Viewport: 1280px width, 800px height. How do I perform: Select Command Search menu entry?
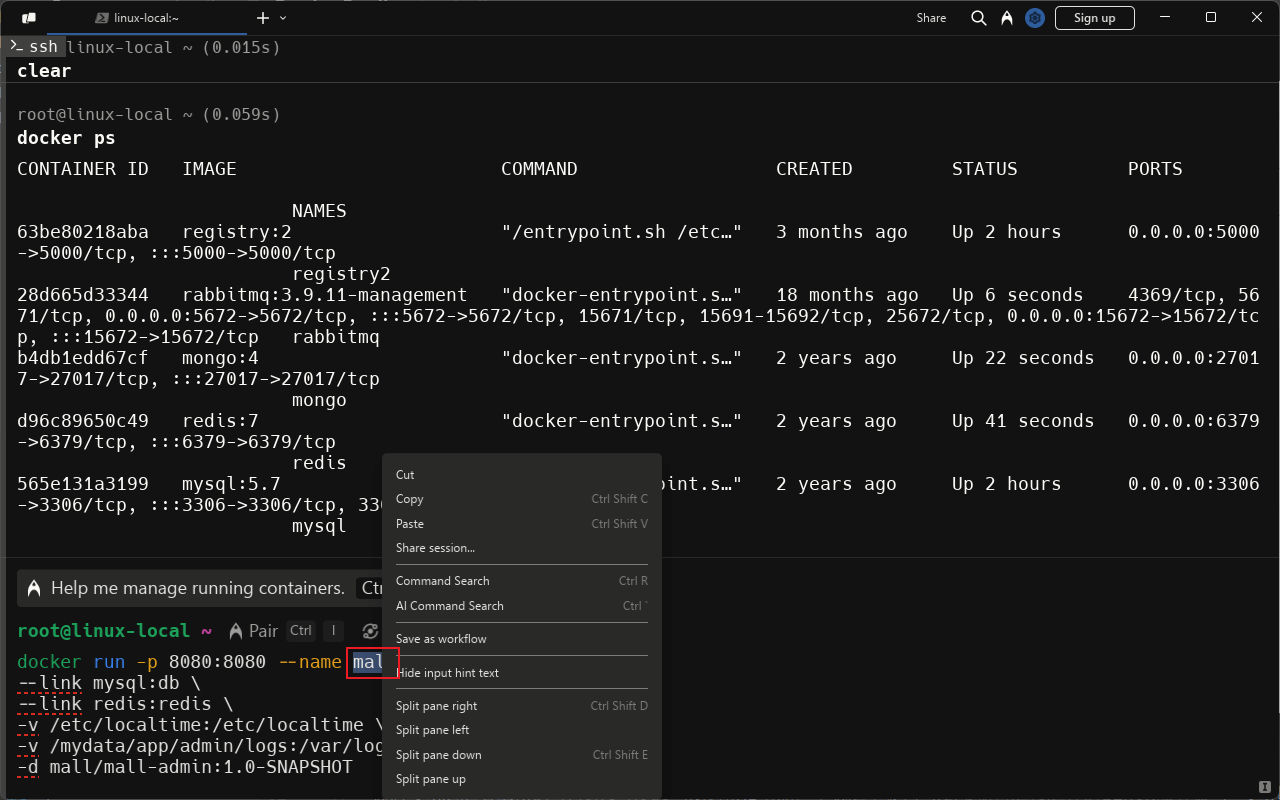[x=442, y=581]
